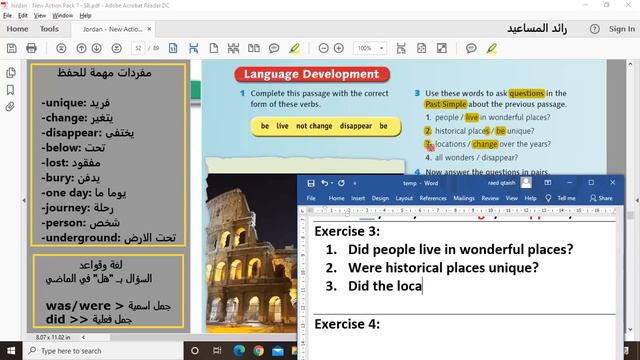Screen dimensions: 640x360
Task: Open the Acrobat Window menu
Action: 62,16
